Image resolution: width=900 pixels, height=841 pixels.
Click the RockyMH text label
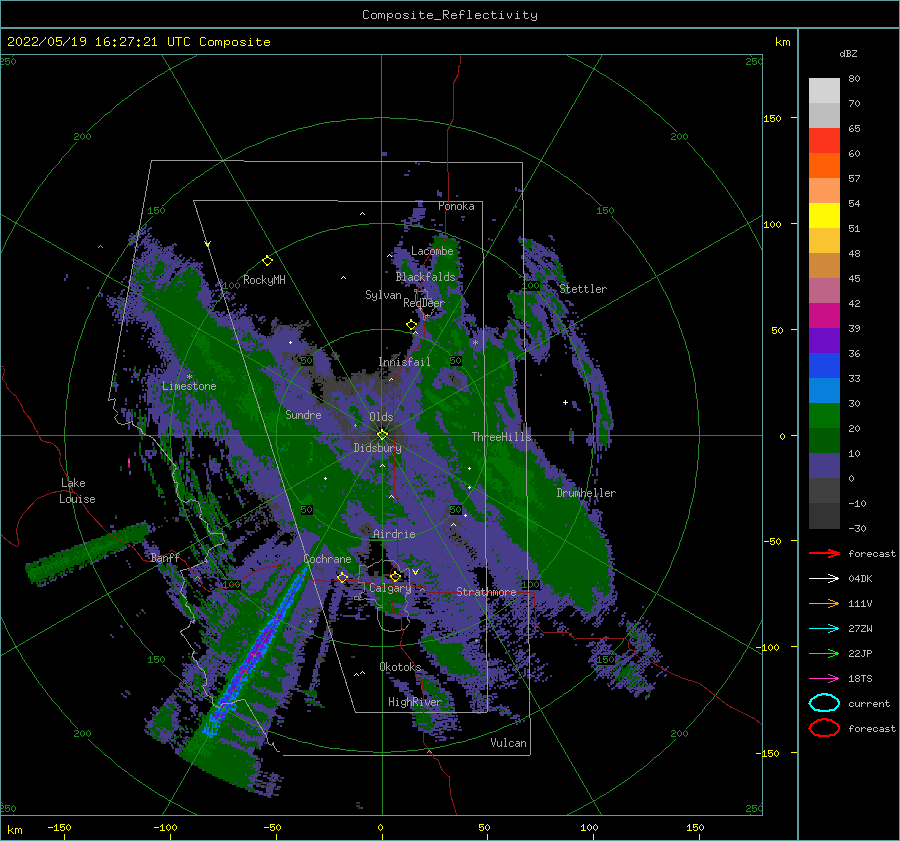click(x=264, y=280)
